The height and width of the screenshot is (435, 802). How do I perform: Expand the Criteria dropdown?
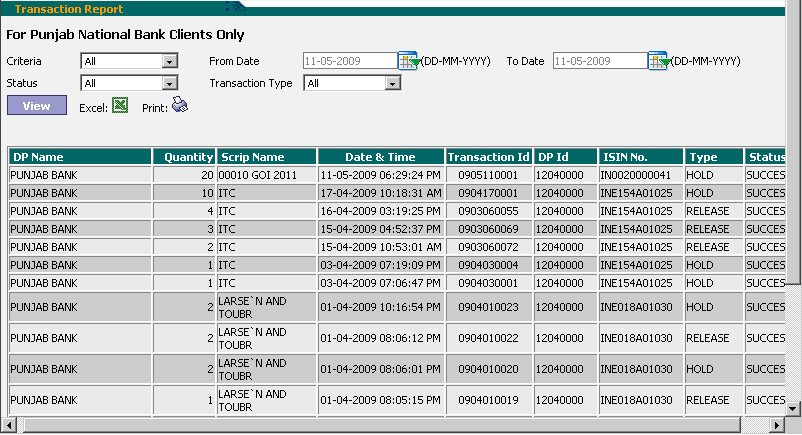point(169,61)
